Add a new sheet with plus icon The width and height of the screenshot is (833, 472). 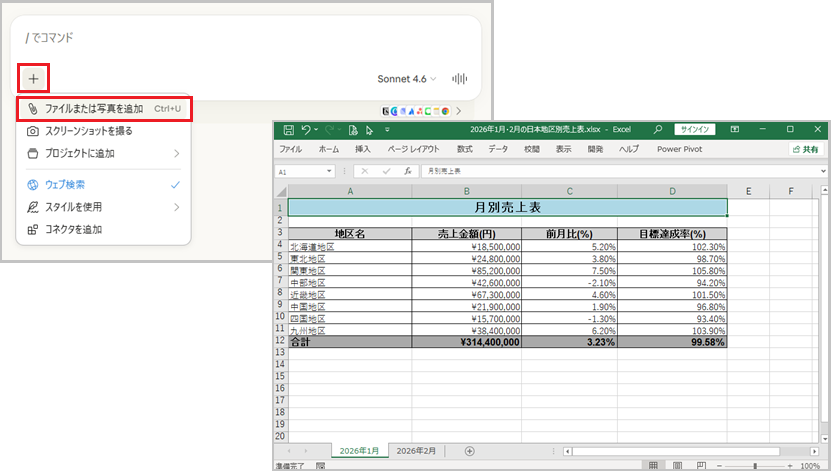[x=469, y=452]
